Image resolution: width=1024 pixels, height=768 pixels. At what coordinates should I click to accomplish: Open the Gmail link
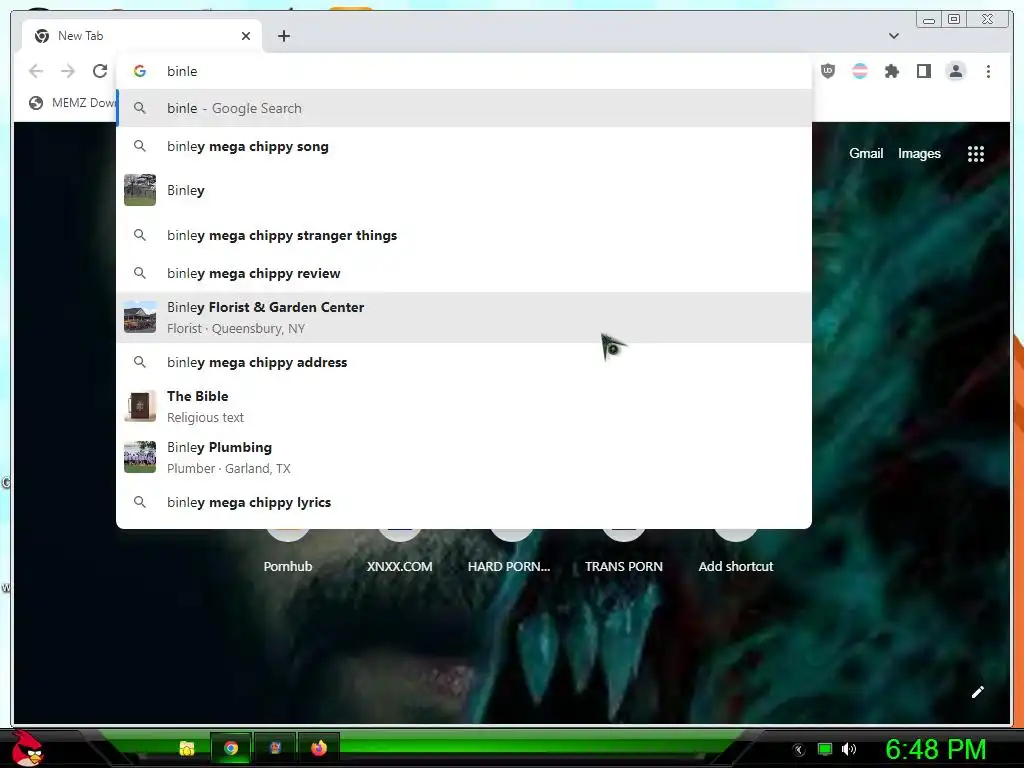(x=866, y=153)
